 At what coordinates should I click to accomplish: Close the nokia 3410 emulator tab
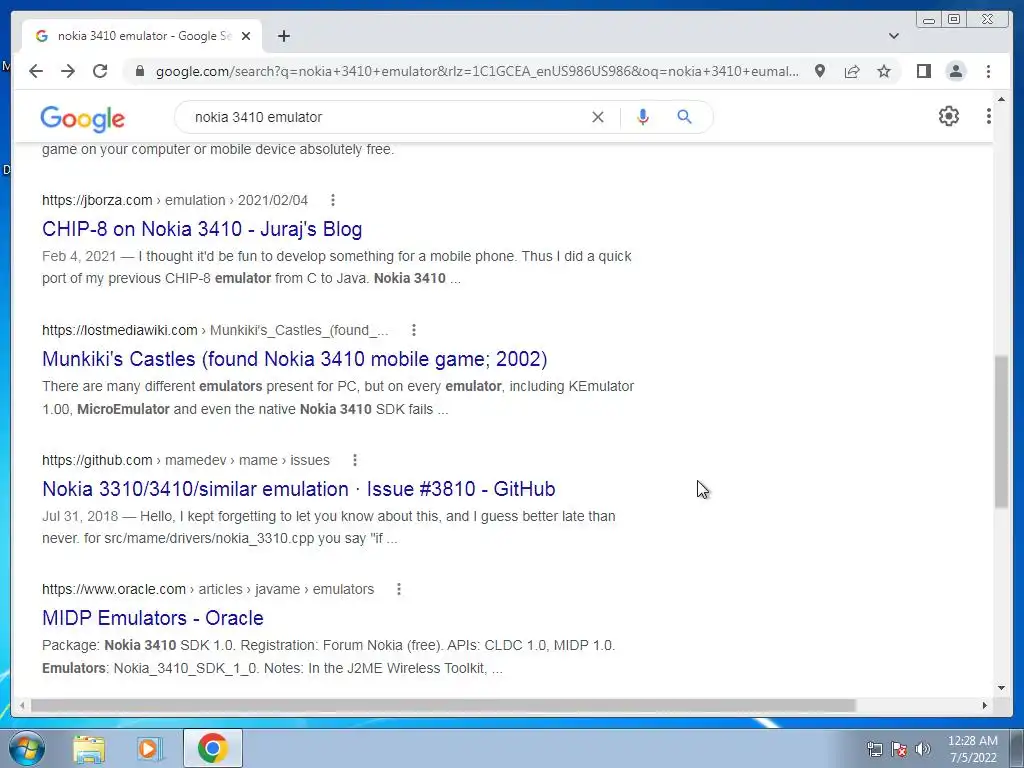(x=246, y=36)
